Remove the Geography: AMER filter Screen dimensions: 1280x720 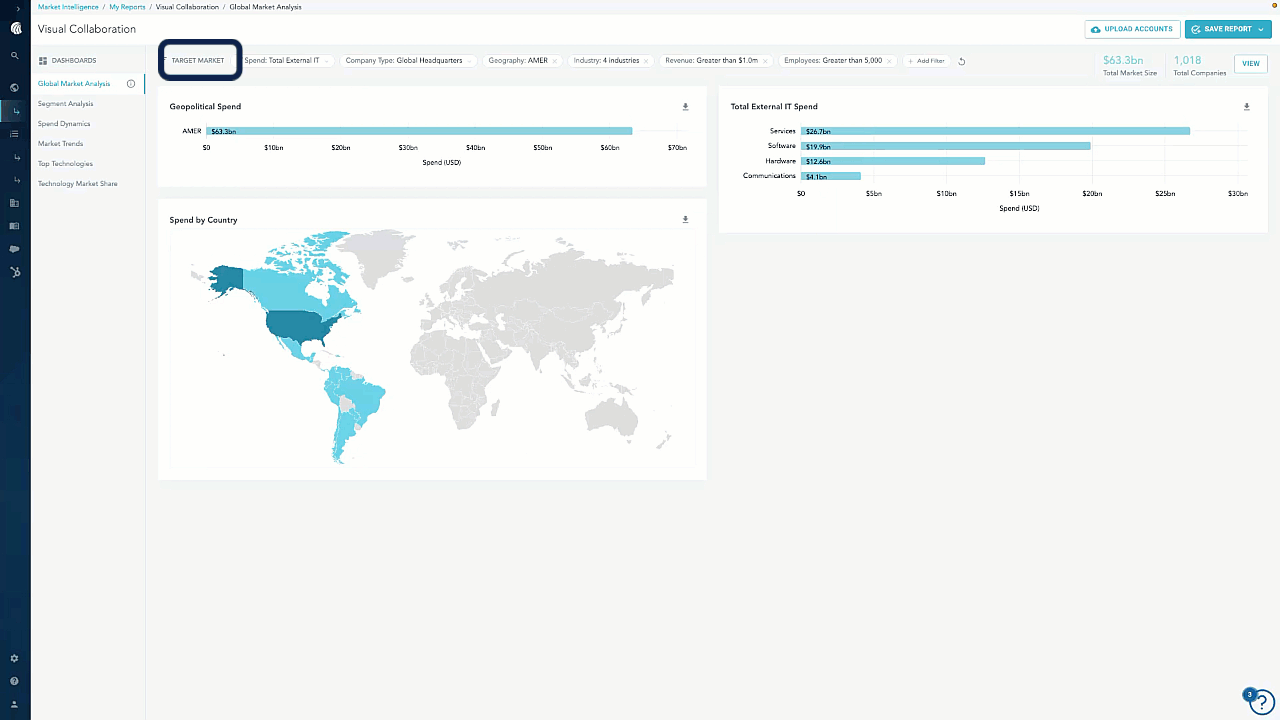(x=555, y=61)
